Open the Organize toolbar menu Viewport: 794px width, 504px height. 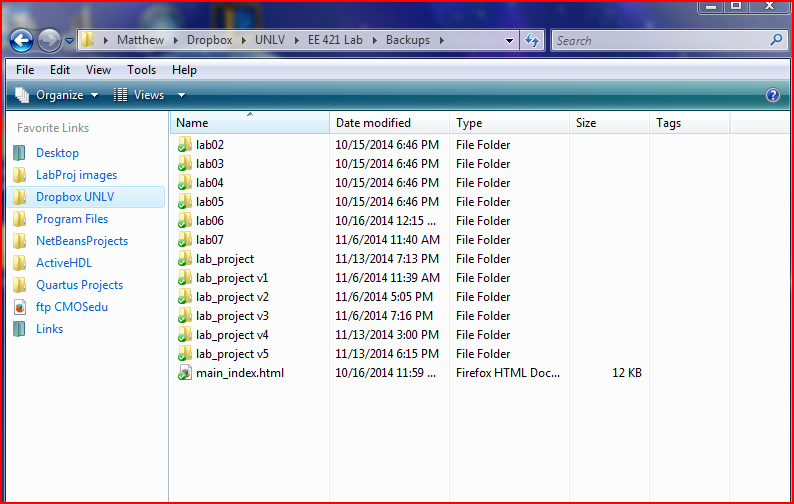point(56,95)
